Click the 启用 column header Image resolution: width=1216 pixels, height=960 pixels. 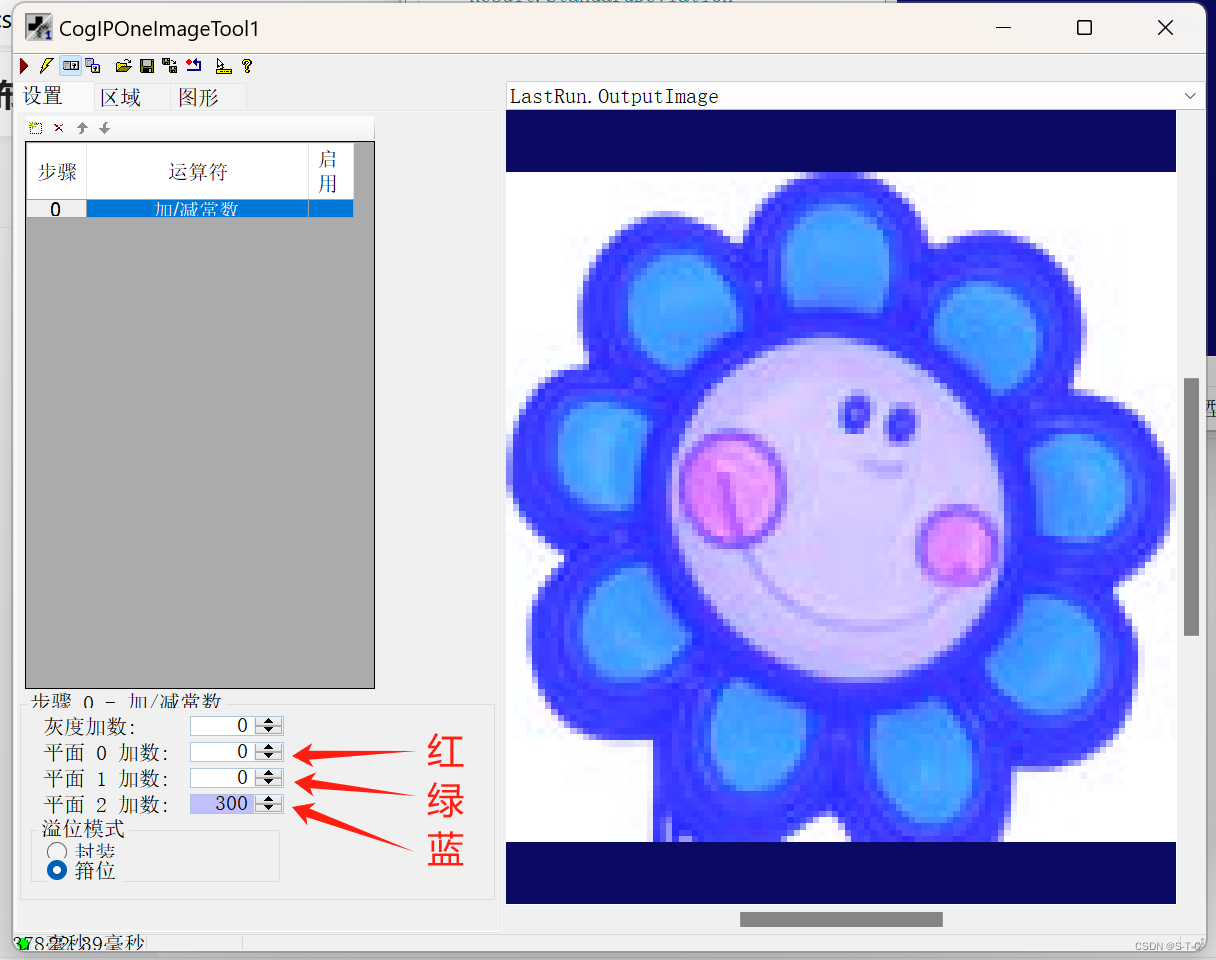330,172
